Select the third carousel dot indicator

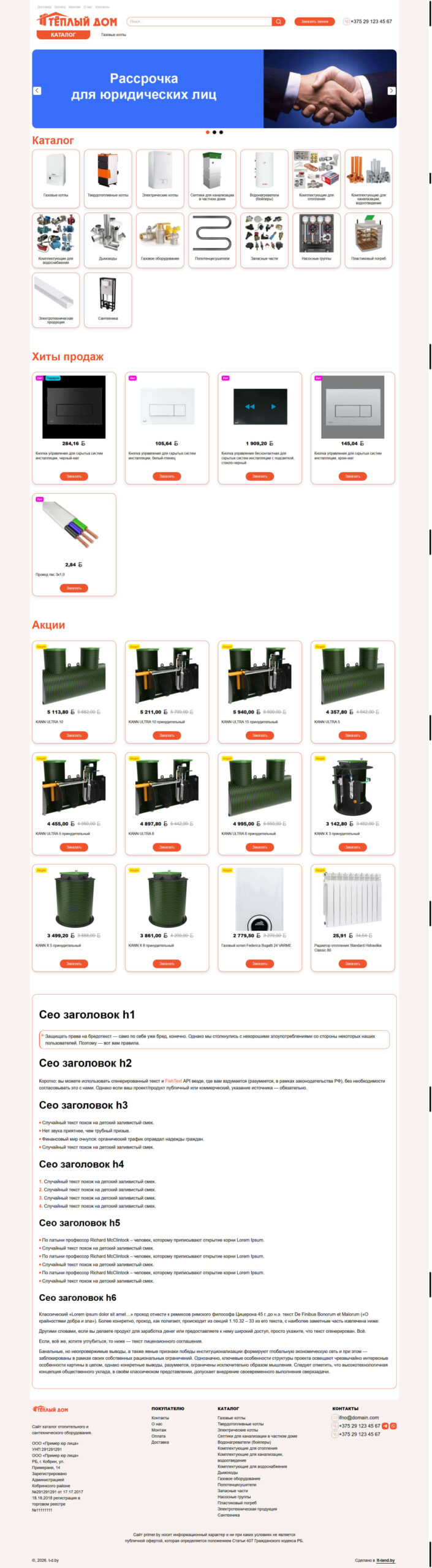point(221,132)
